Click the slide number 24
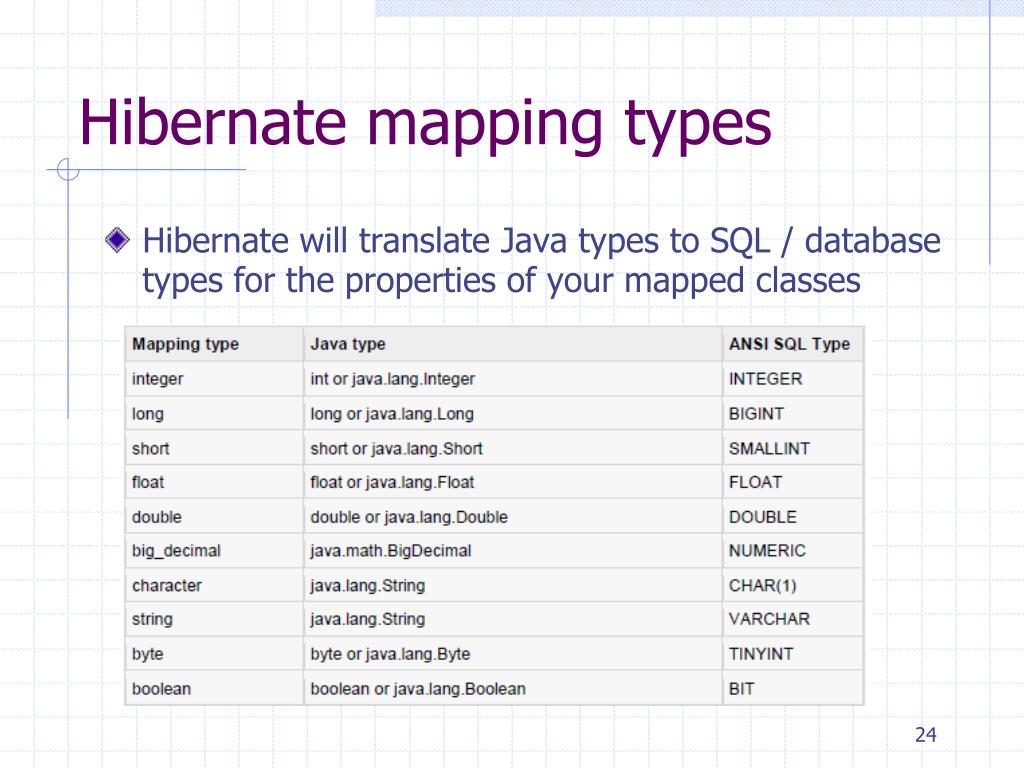1024x768 pixels. tap(928, 732)
